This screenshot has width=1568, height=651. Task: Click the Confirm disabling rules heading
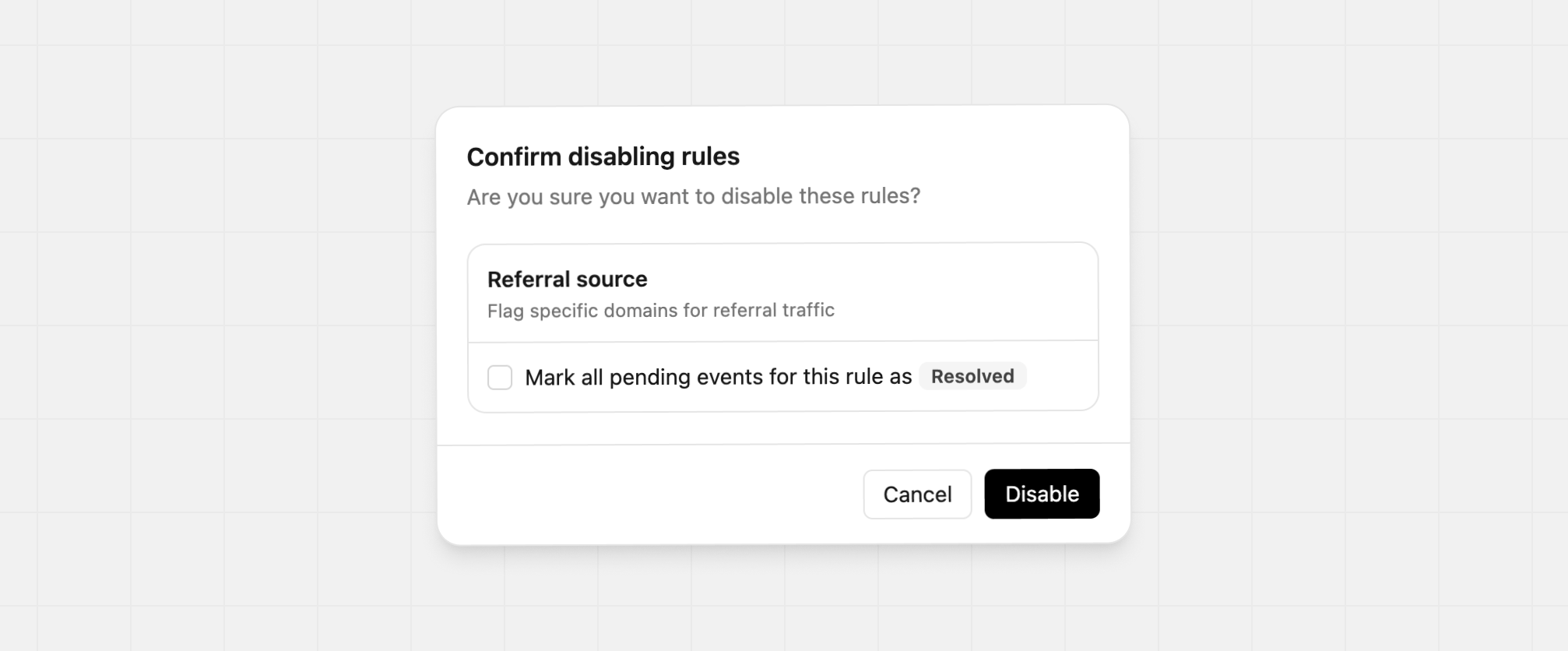tap(603, 156)
